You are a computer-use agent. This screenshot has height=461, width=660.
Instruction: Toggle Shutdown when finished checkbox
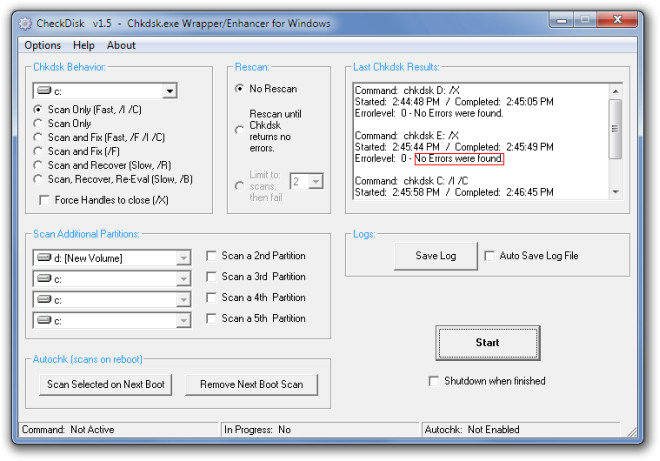coord(434,381)
